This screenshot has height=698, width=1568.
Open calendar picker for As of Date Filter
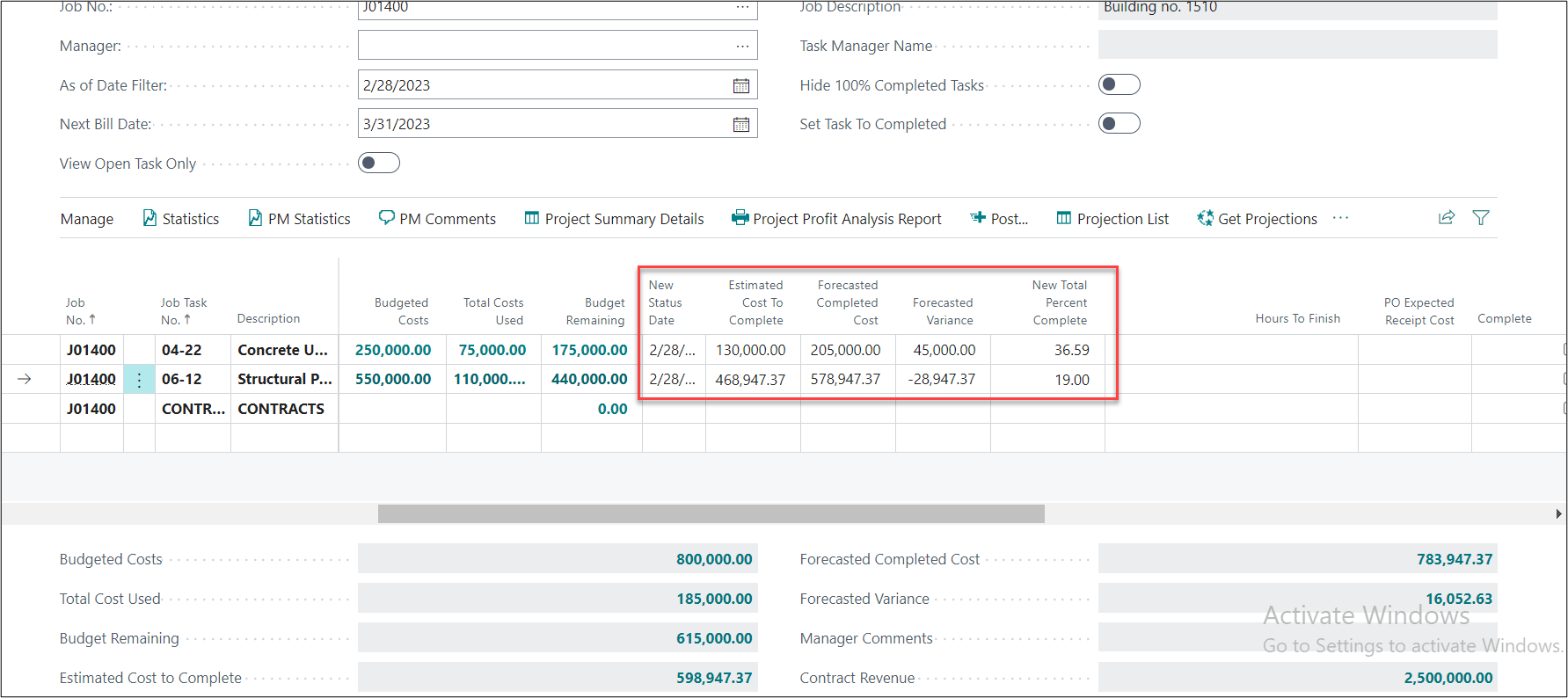(x=741, y=85)
